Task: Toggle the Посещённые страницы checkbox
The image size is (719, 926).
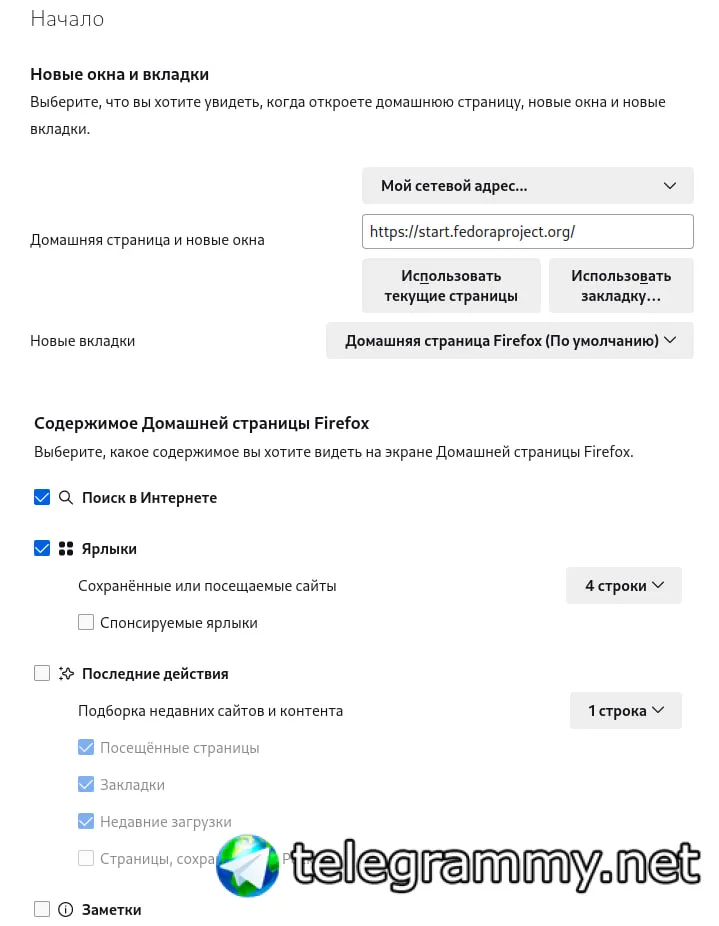Action: pos(86,747)
